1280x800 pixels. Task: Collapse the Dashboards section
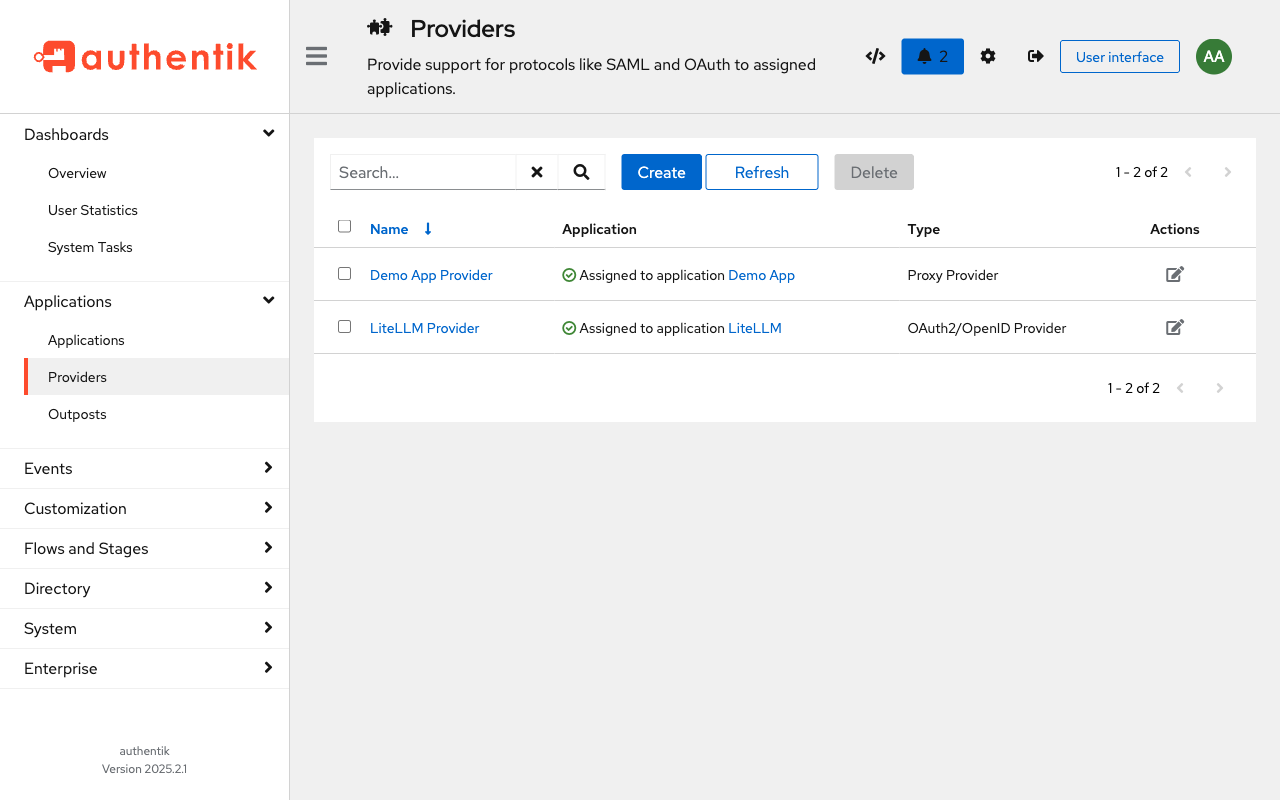(x=144, y=134)
